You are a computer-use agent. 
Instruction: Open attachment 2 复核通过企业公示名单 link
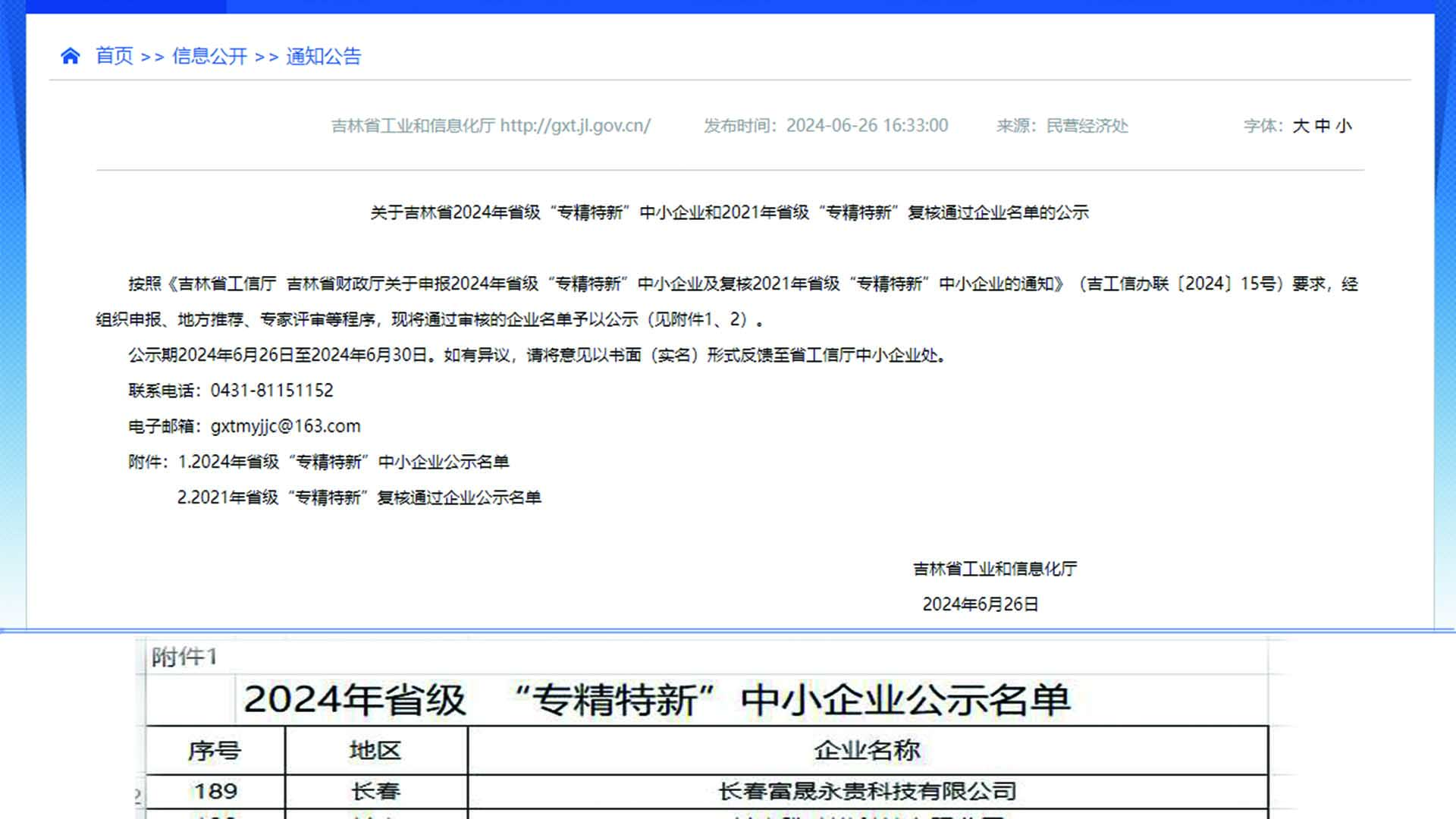point(359,498)
